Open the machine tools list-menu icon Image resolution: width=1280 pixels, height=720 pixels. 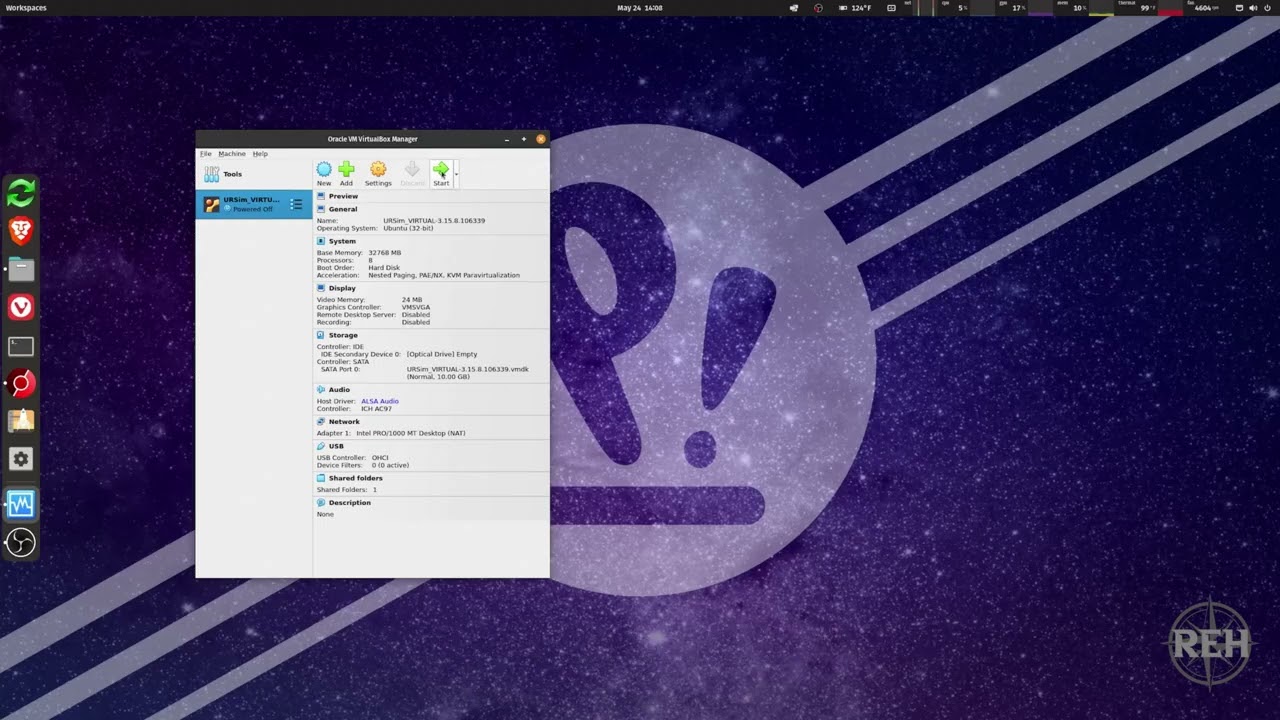(296, 204)
